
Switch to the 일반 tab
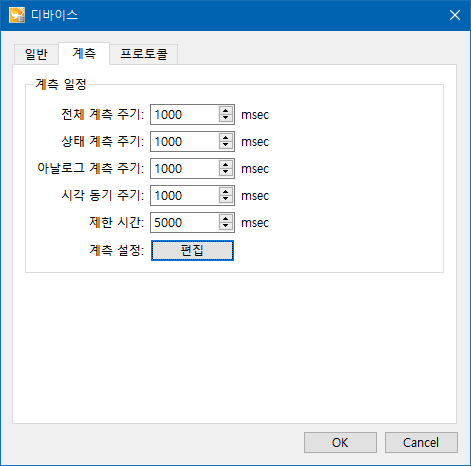tap(36, 54)
